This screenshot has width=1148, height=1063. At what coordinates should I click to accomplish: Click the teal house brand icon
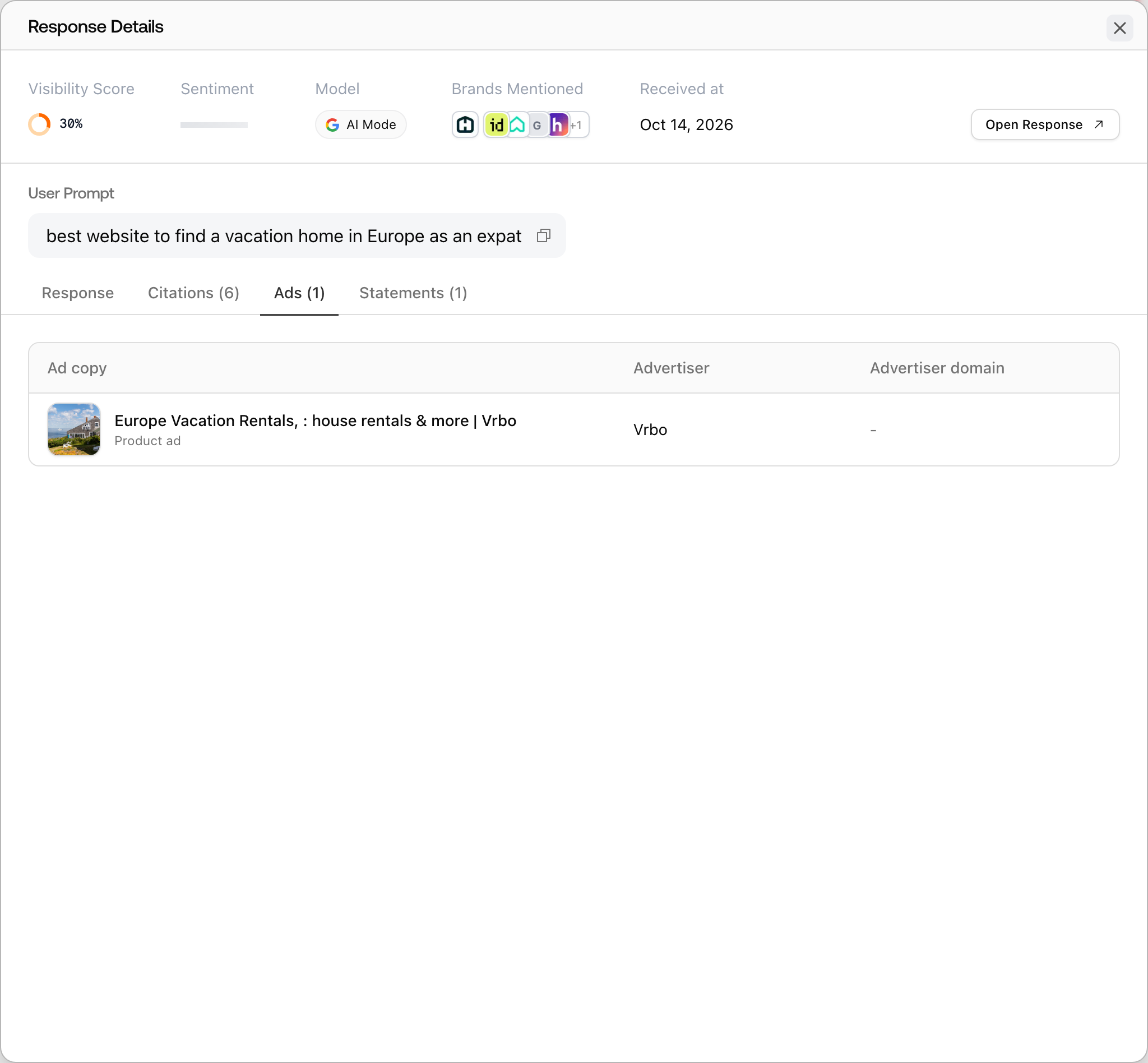pos(517,125)
